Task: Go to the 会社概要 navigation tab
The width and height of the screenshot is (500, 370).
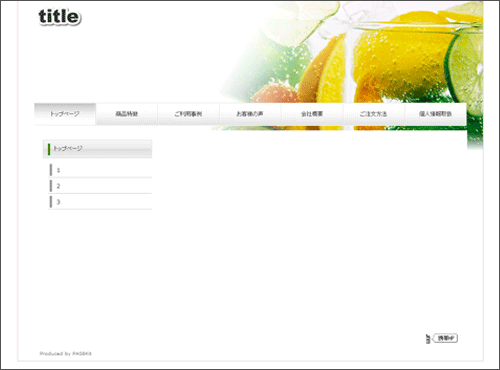Action: (x=312, y=114)
